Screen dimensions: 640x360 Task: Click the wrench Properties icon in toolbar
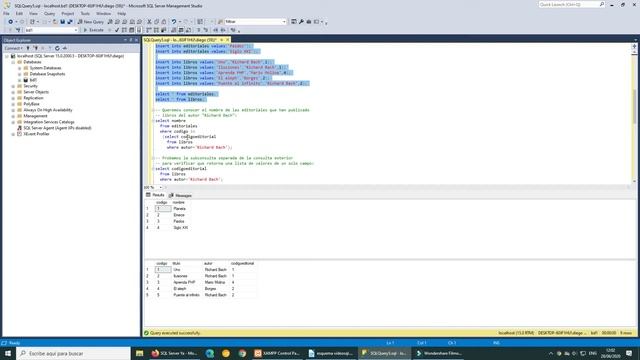point(301,22)
